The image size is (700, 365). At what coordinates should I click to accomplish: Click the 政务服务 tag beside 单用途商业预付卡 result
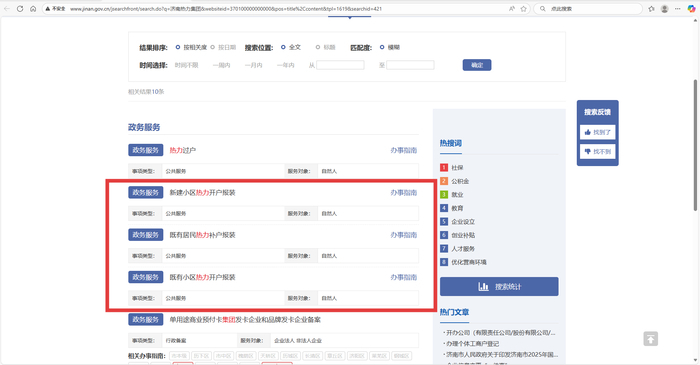coord(146,319)
